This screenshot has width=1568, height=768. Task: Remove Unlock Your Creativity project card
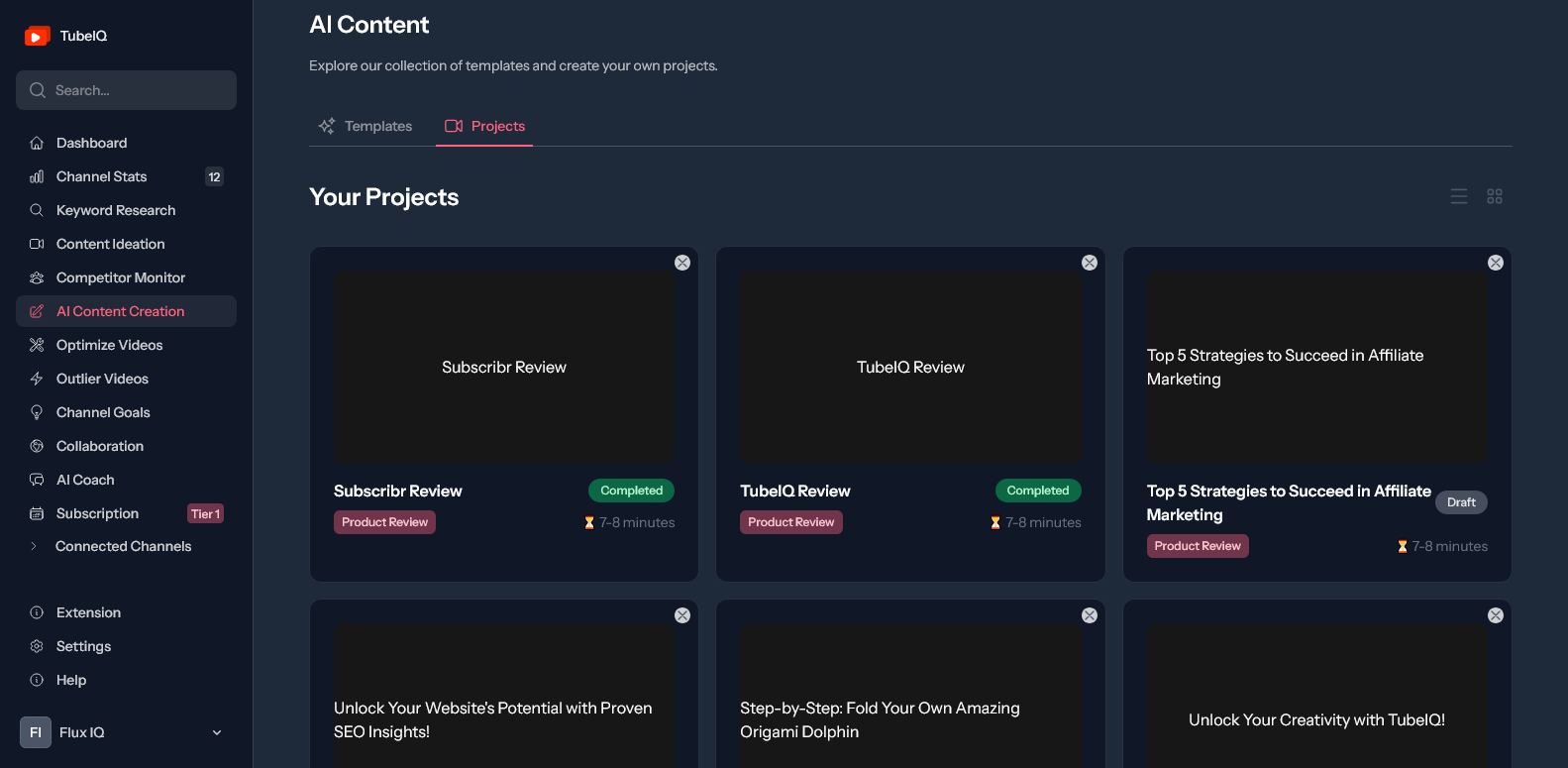tap(1496, 615)
